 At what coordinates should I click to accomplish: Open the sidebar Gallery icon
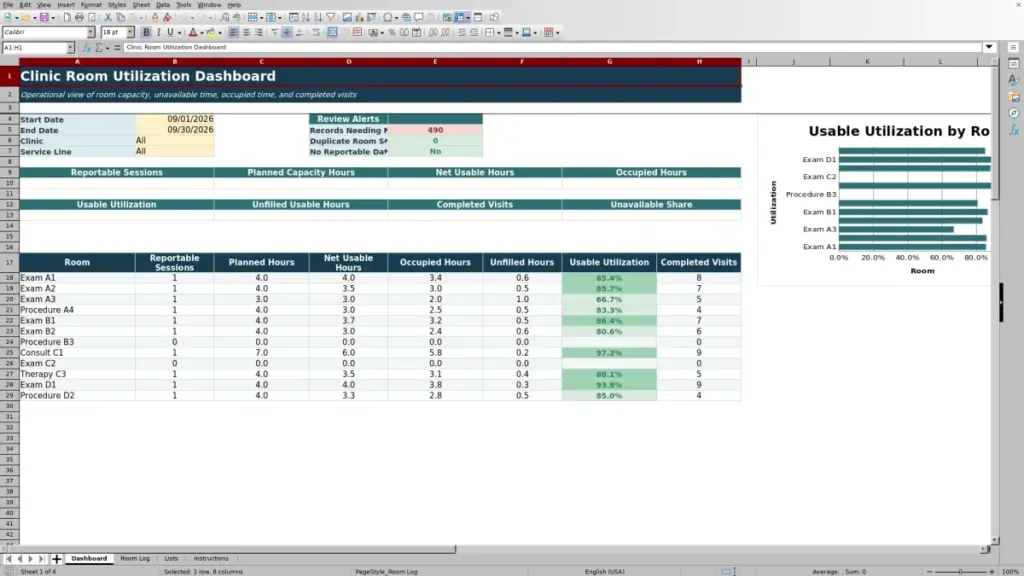(x=1014, y=97)
